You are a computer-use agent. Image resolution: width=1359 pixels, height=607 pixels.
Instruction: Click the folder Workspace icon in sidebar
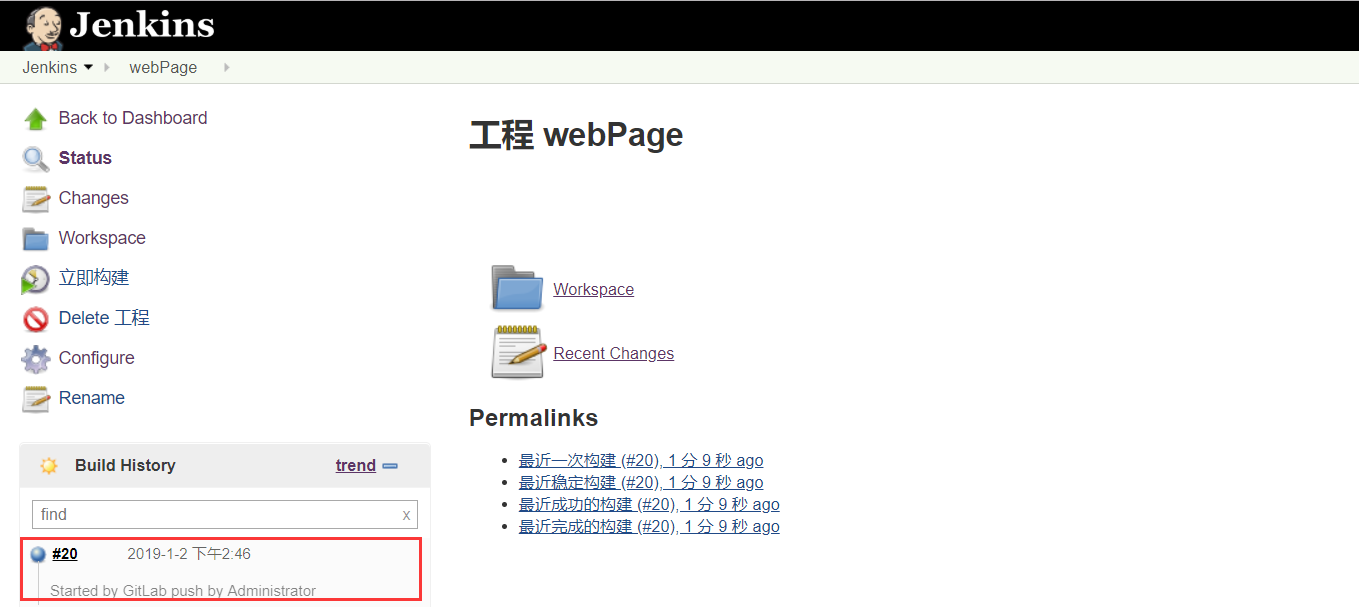pos(36,239)
